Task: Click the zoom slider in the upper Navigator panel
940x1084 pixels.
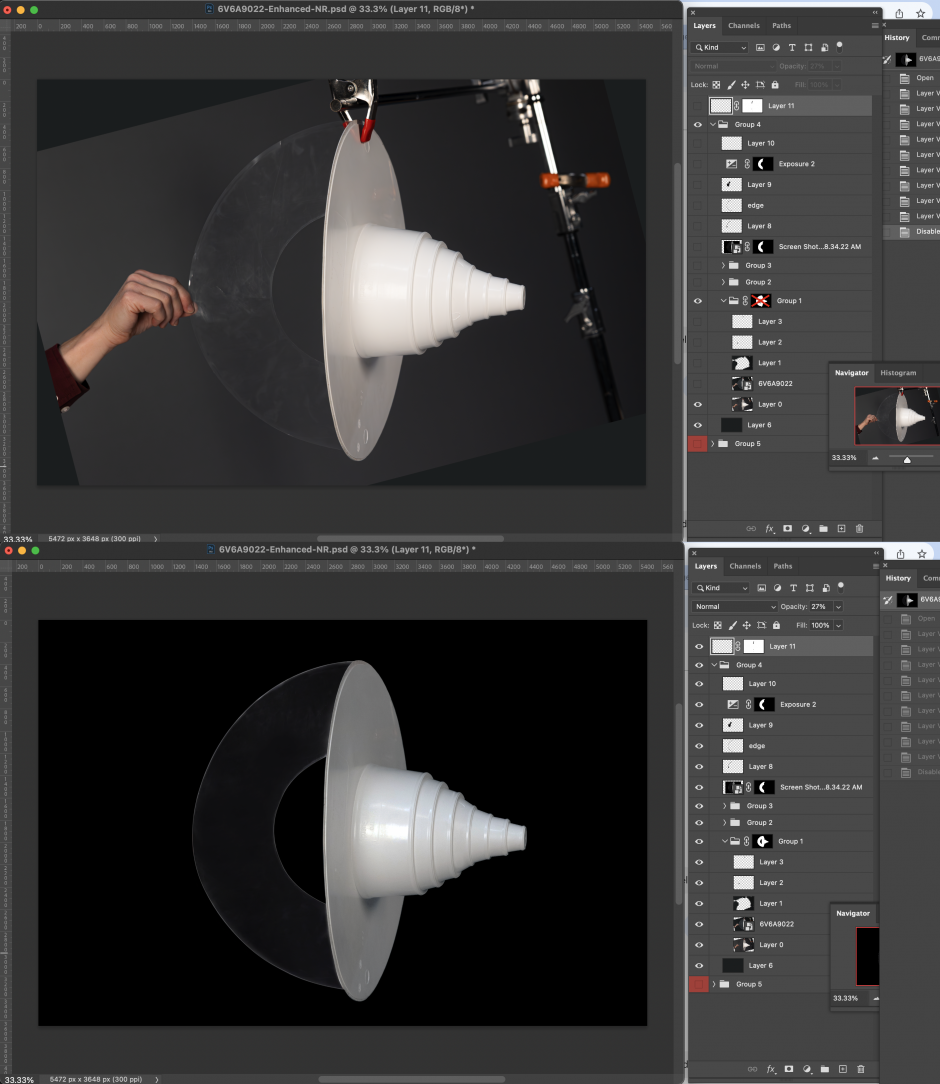Action: (x=906, y=458)
